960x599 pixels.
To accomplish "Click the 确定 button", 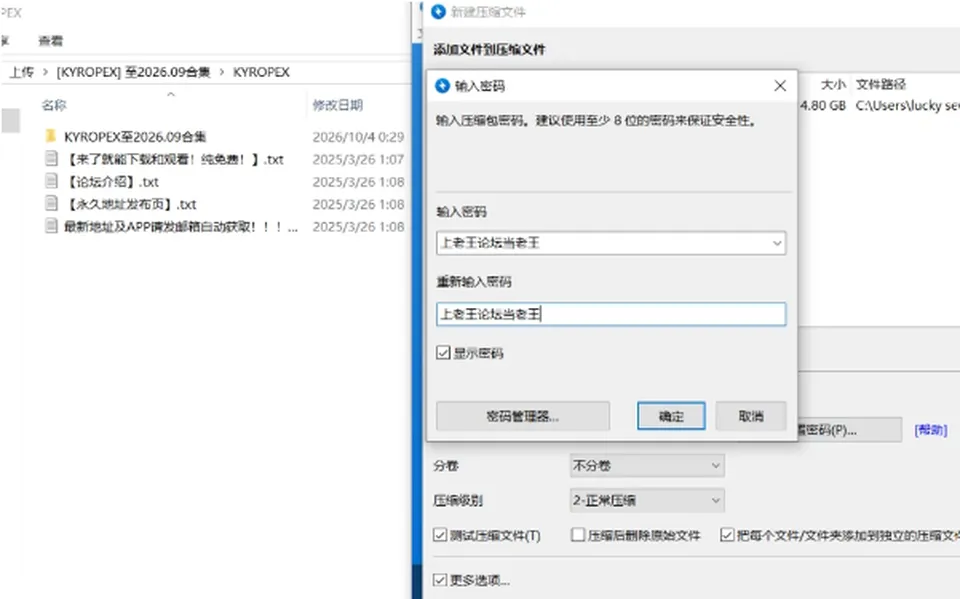I will pyautogui.click(x=671, y=416).
